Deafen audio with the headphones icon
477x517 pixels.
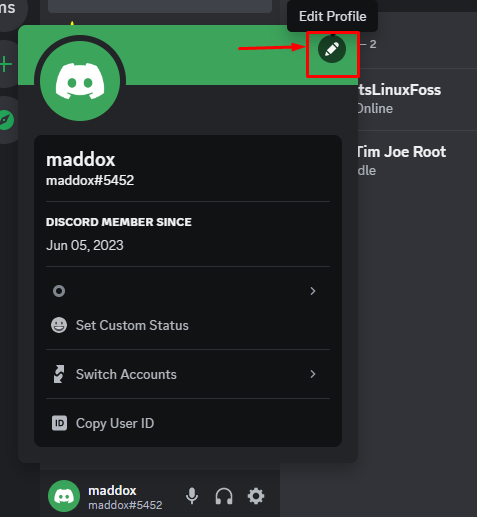[x=224, y=496]
